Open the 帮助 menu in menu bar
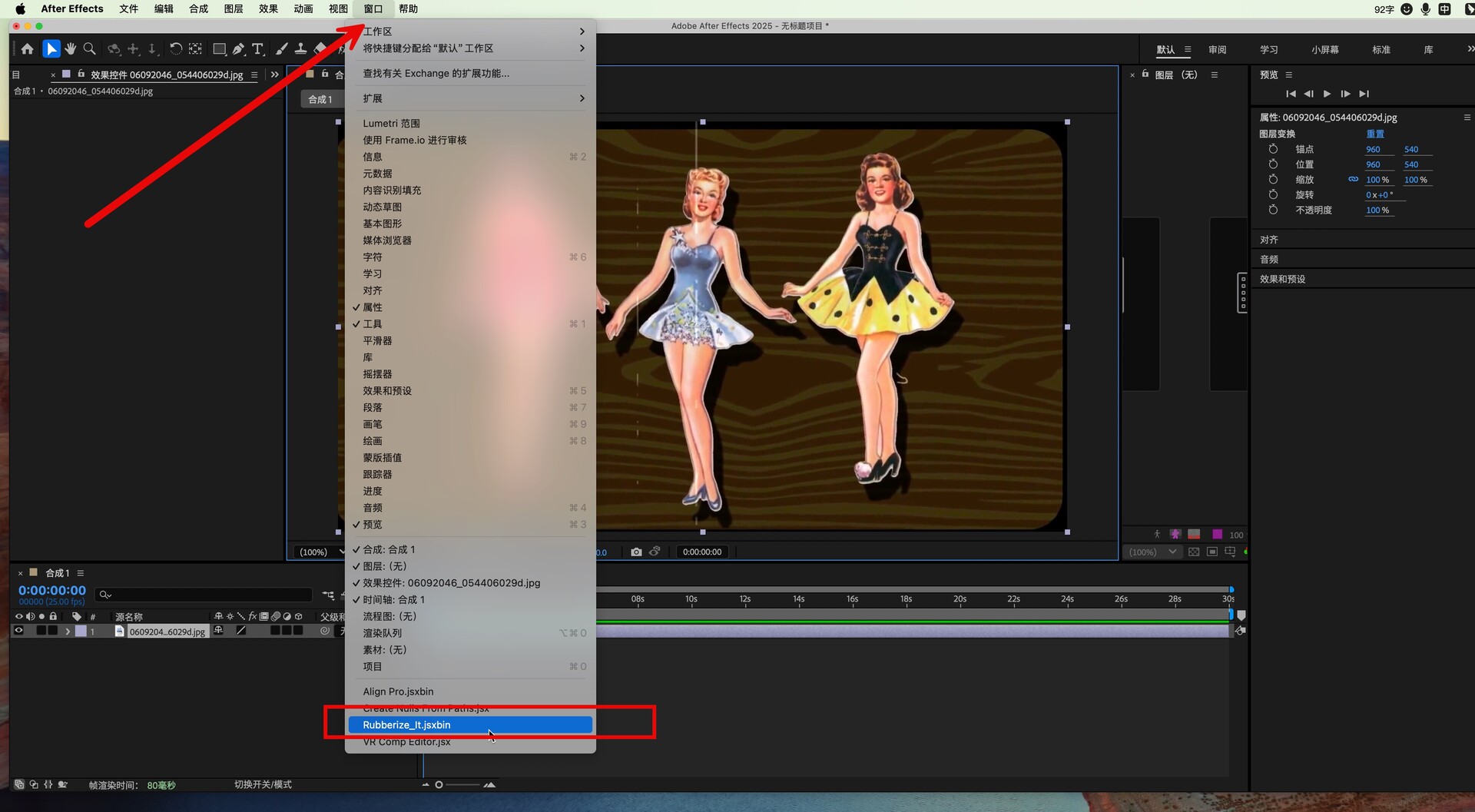Viewport: 1475px width, 812px height. [408, 9]
